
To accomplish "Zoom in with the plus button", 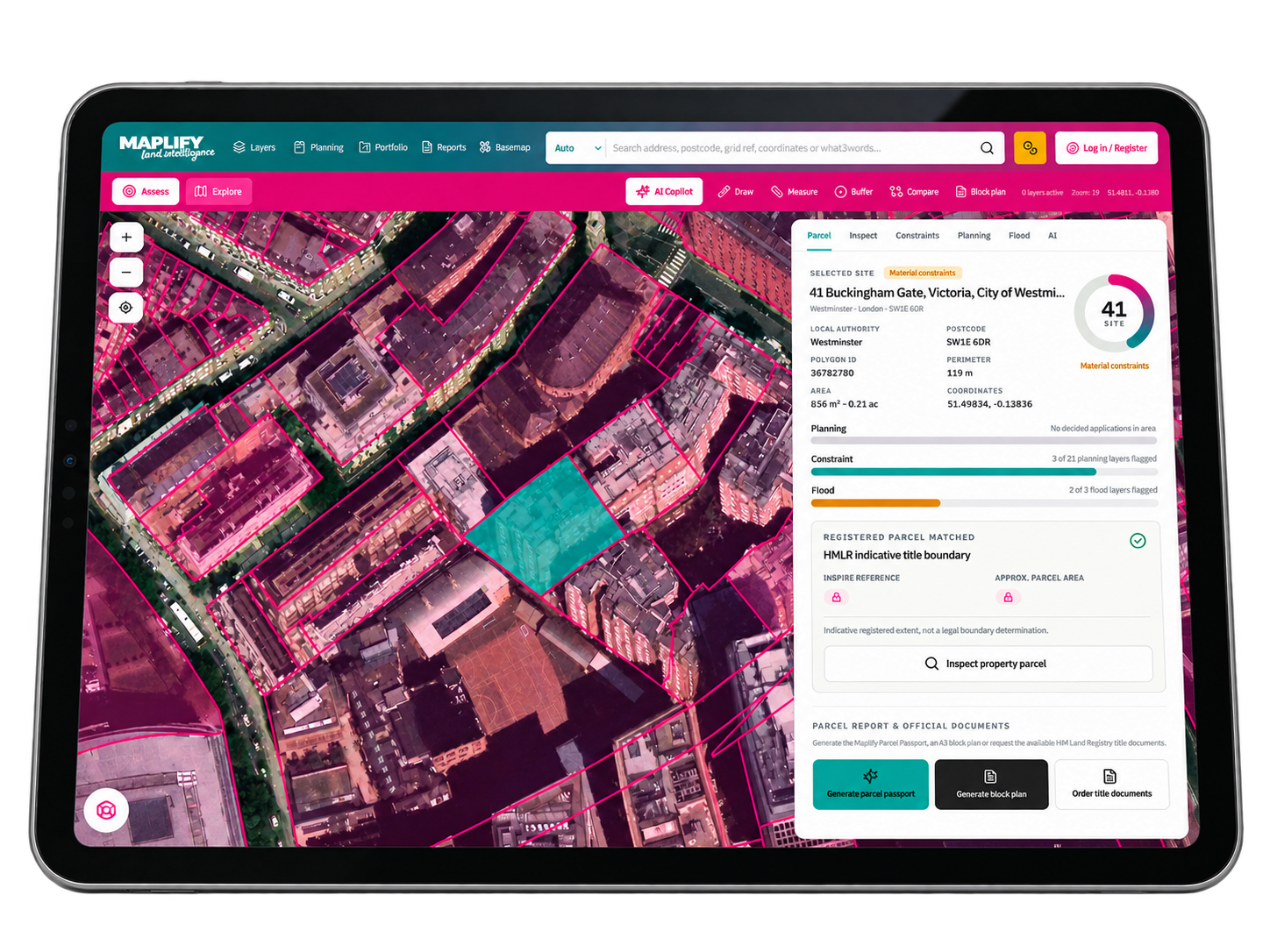I will point(126,238).
